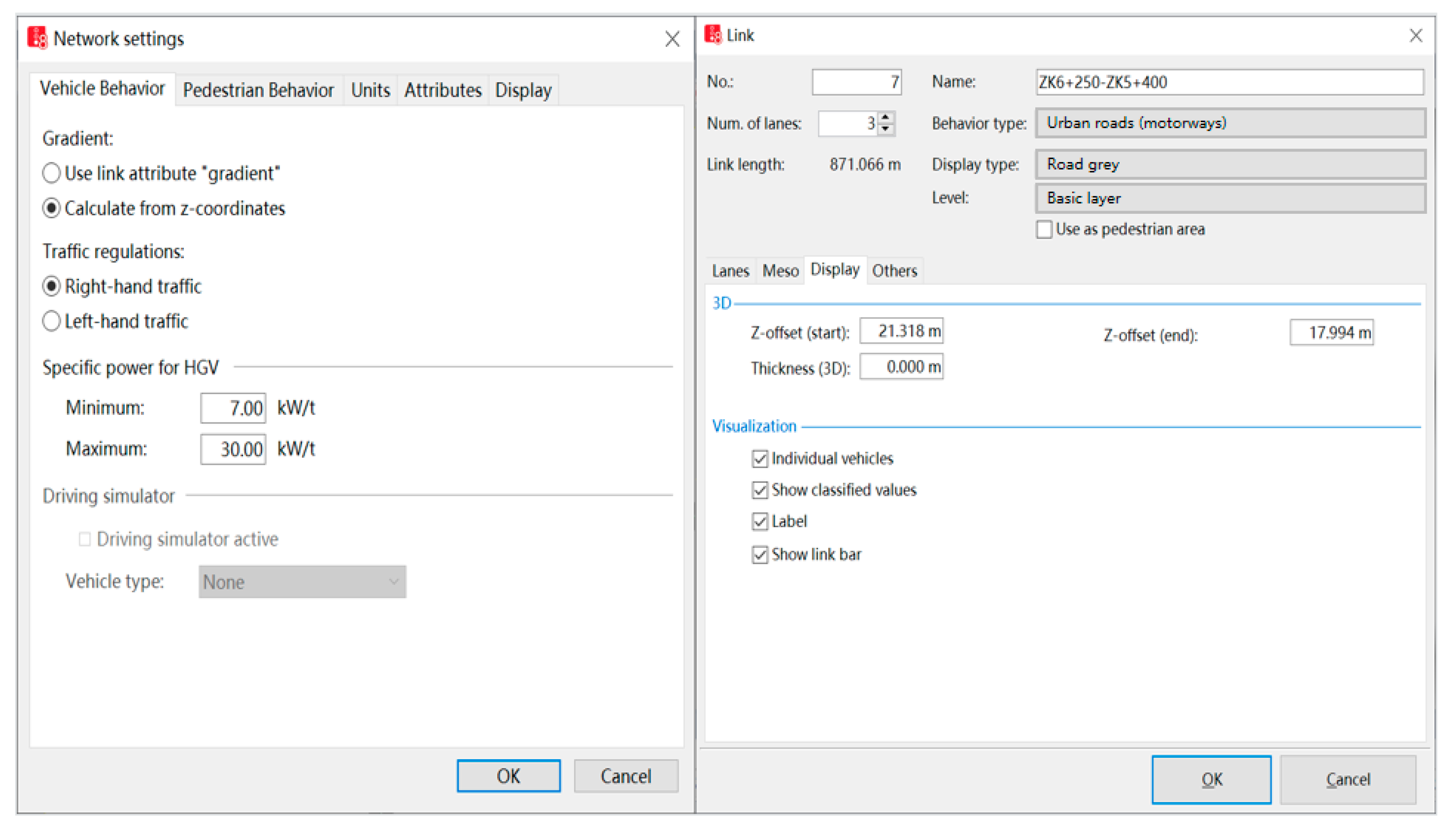Click the Vissim icon in Network settings title

coord(37,38)
